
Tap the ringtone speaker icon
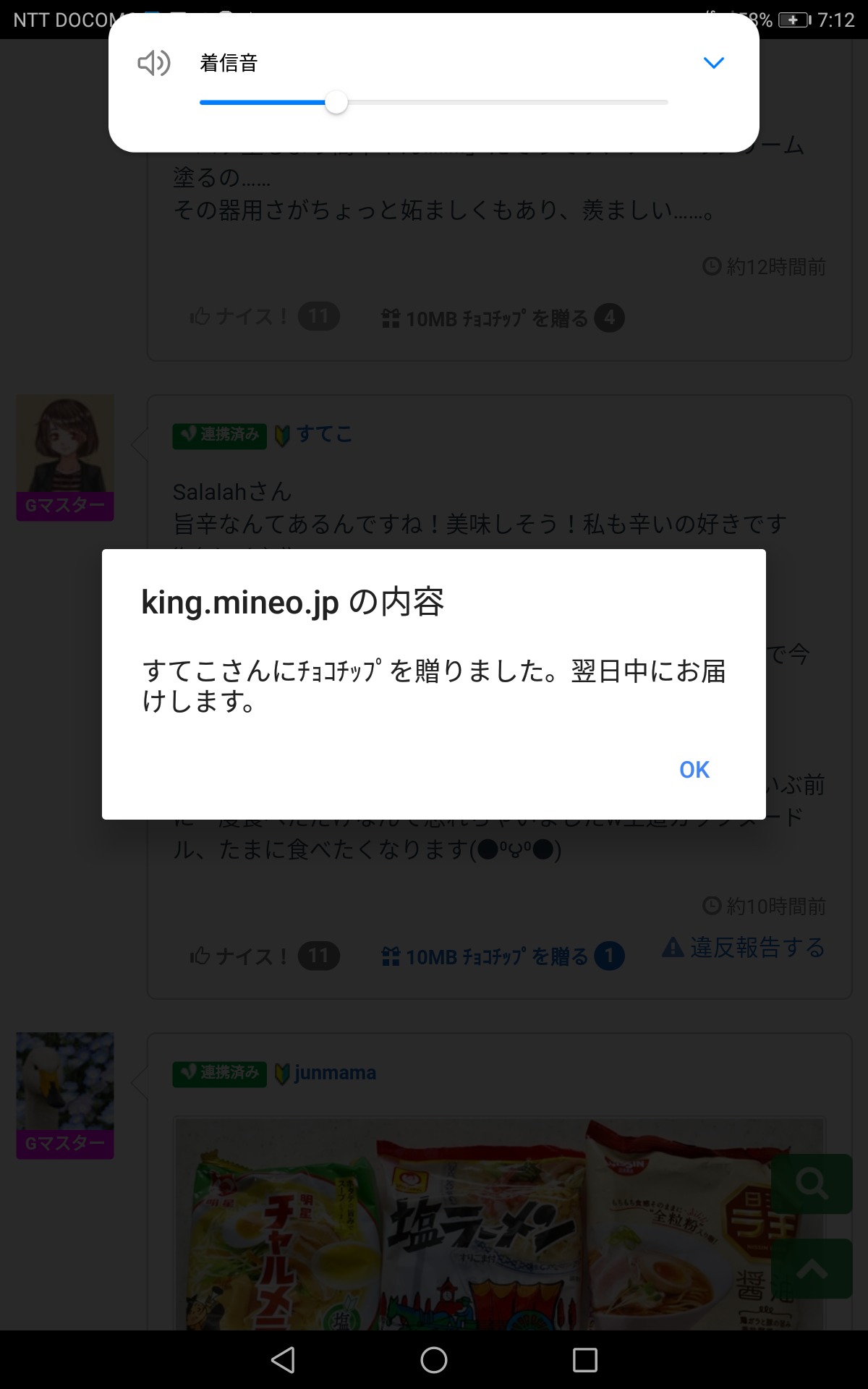(x=154, y=63)
